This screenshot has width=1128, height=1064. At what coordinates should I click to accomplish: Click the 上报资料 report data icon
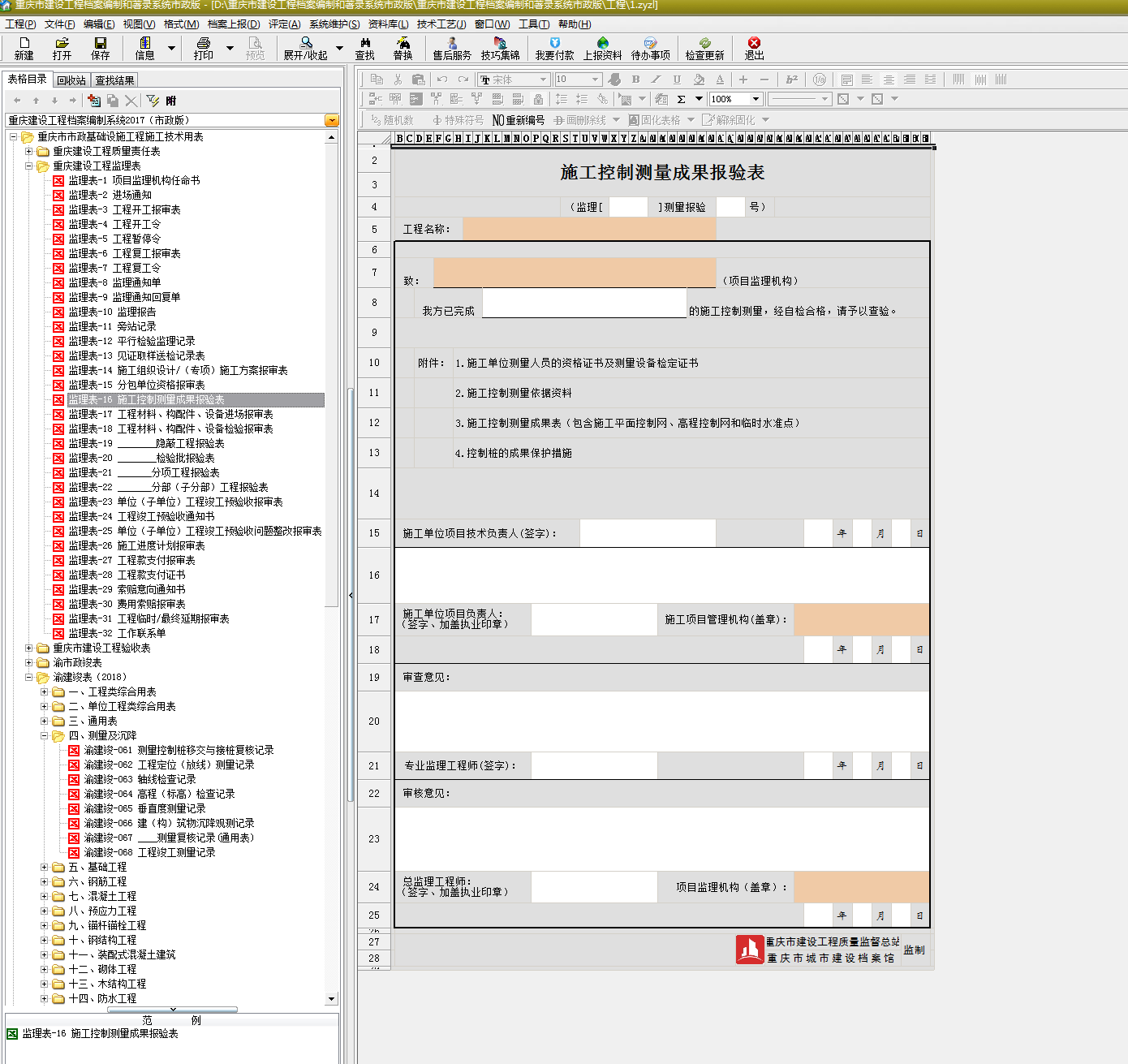(x=602, y=48)
